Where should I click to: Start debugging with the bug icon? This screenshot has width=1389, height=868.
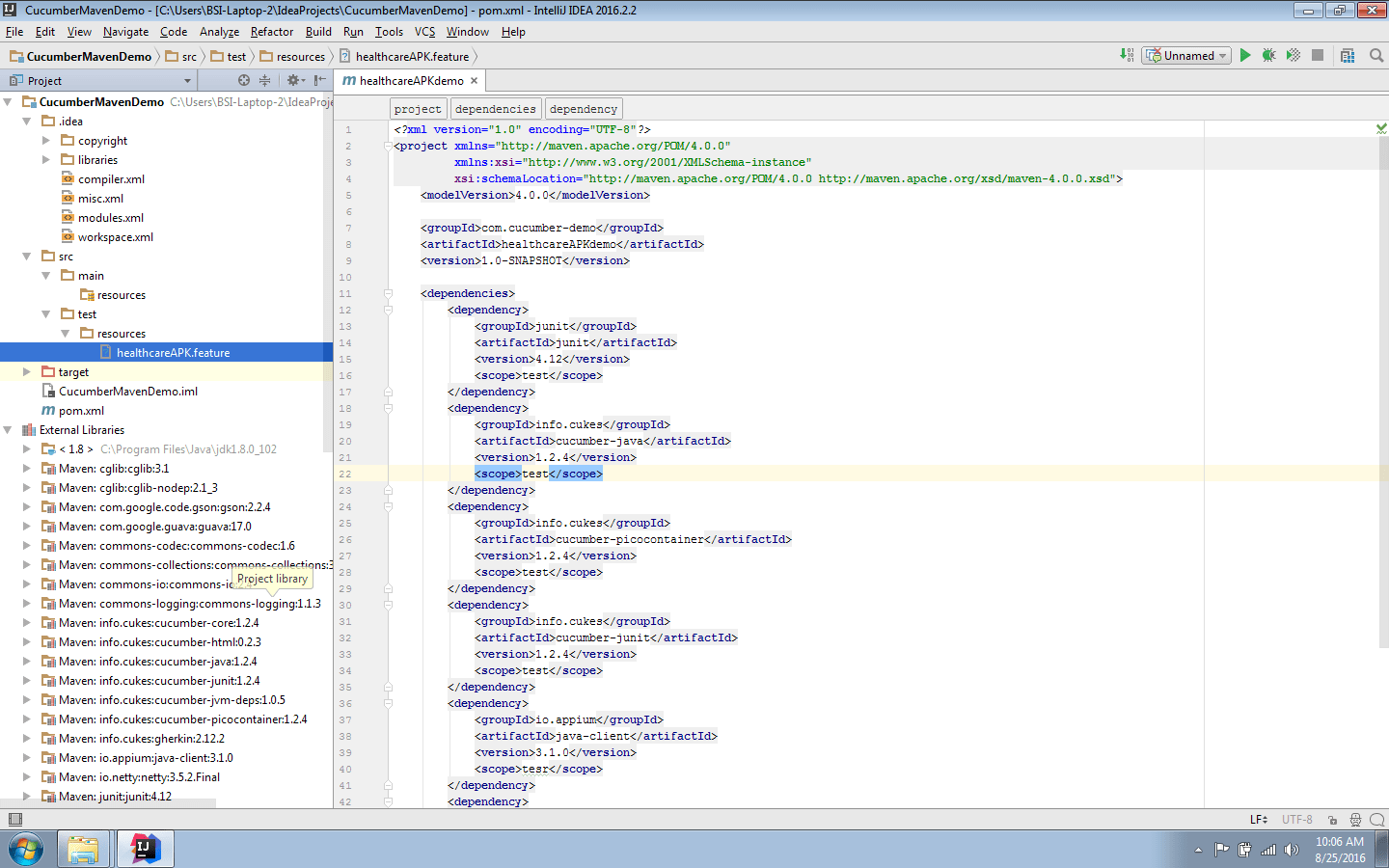pyautogui.click(x=1267, y=55)
